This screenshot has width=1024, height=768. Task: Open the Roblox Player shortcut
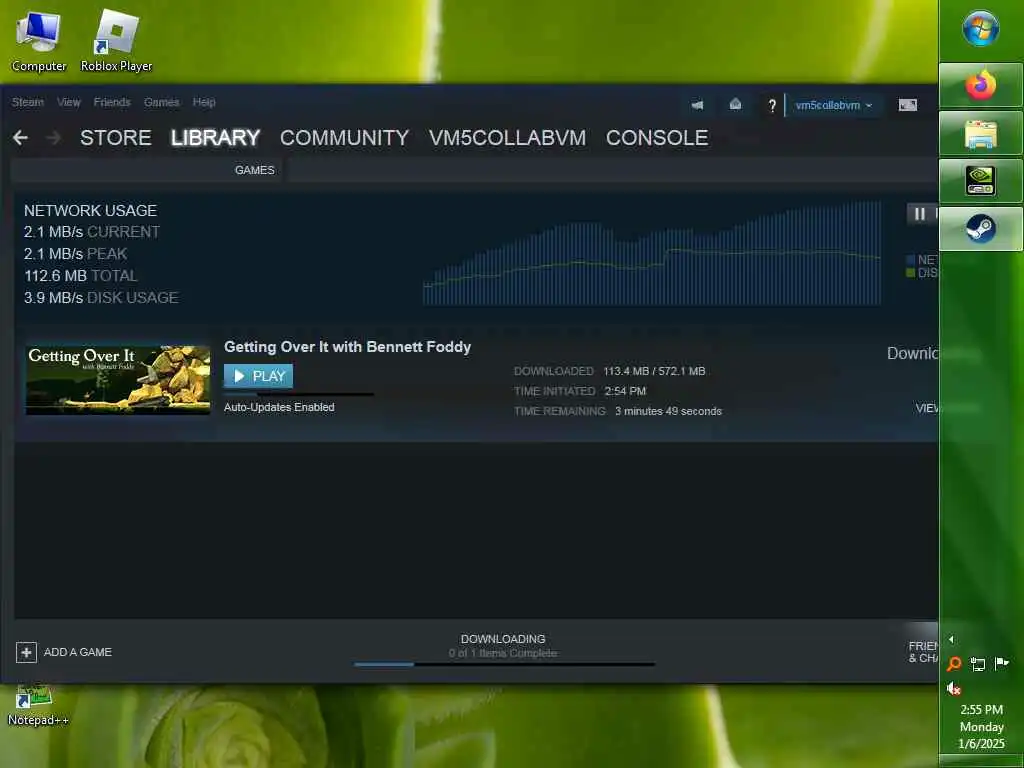click(116, 41)
